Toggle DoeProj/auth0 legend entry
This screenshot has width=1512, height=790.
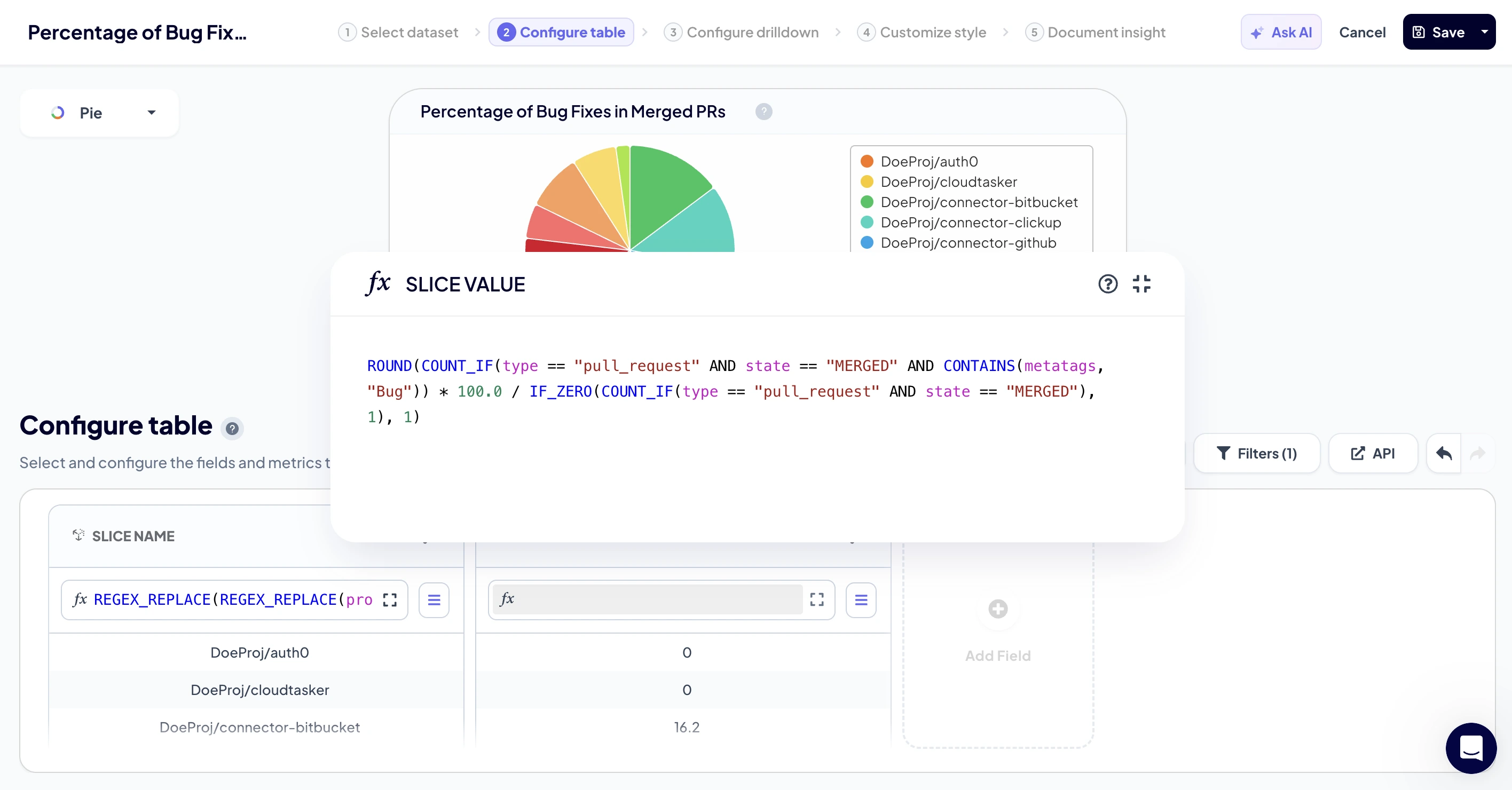coord(919,161)
